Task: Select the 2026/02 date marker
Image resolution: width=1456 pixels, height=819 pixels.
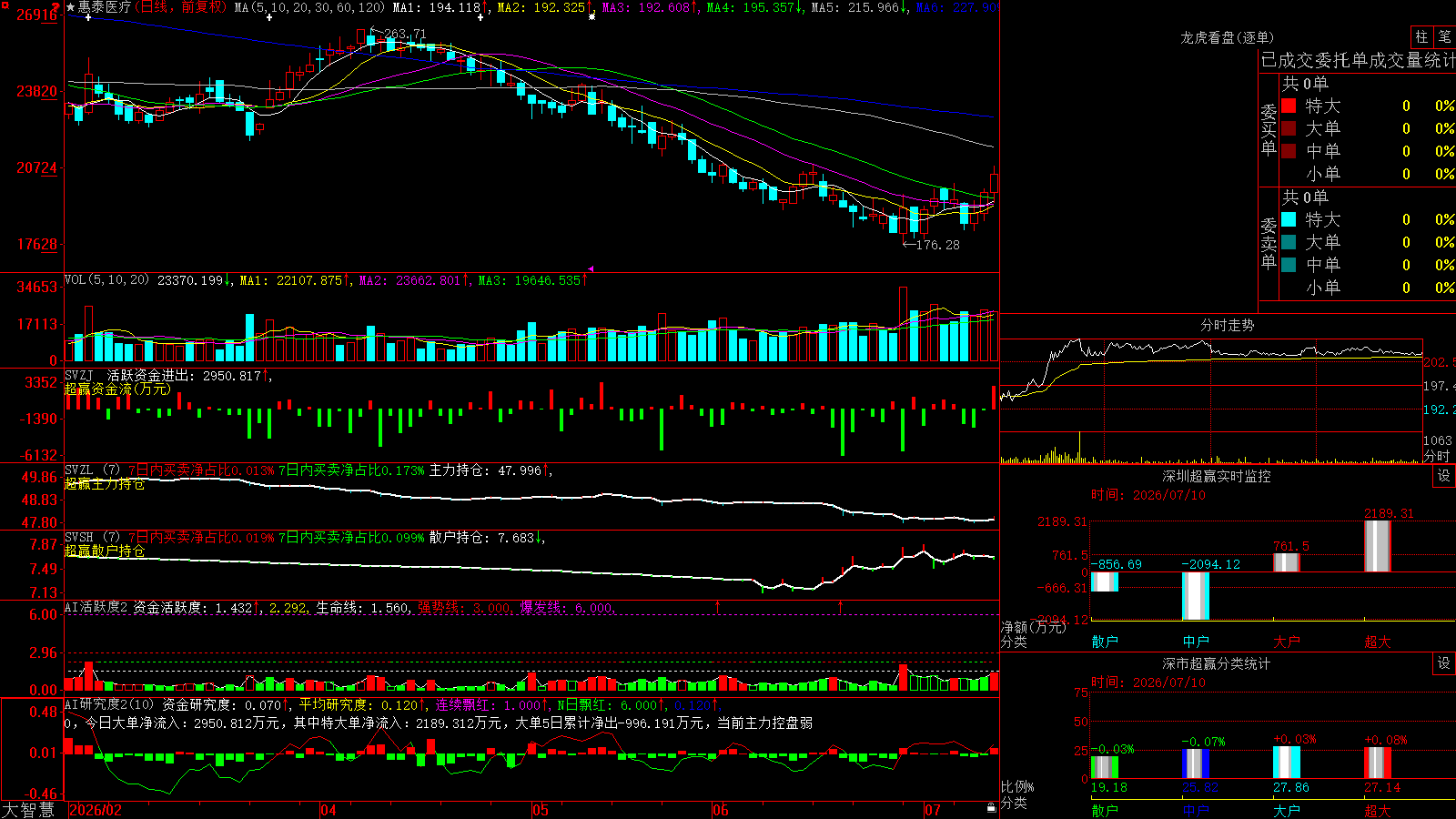Action: (96, 810)
